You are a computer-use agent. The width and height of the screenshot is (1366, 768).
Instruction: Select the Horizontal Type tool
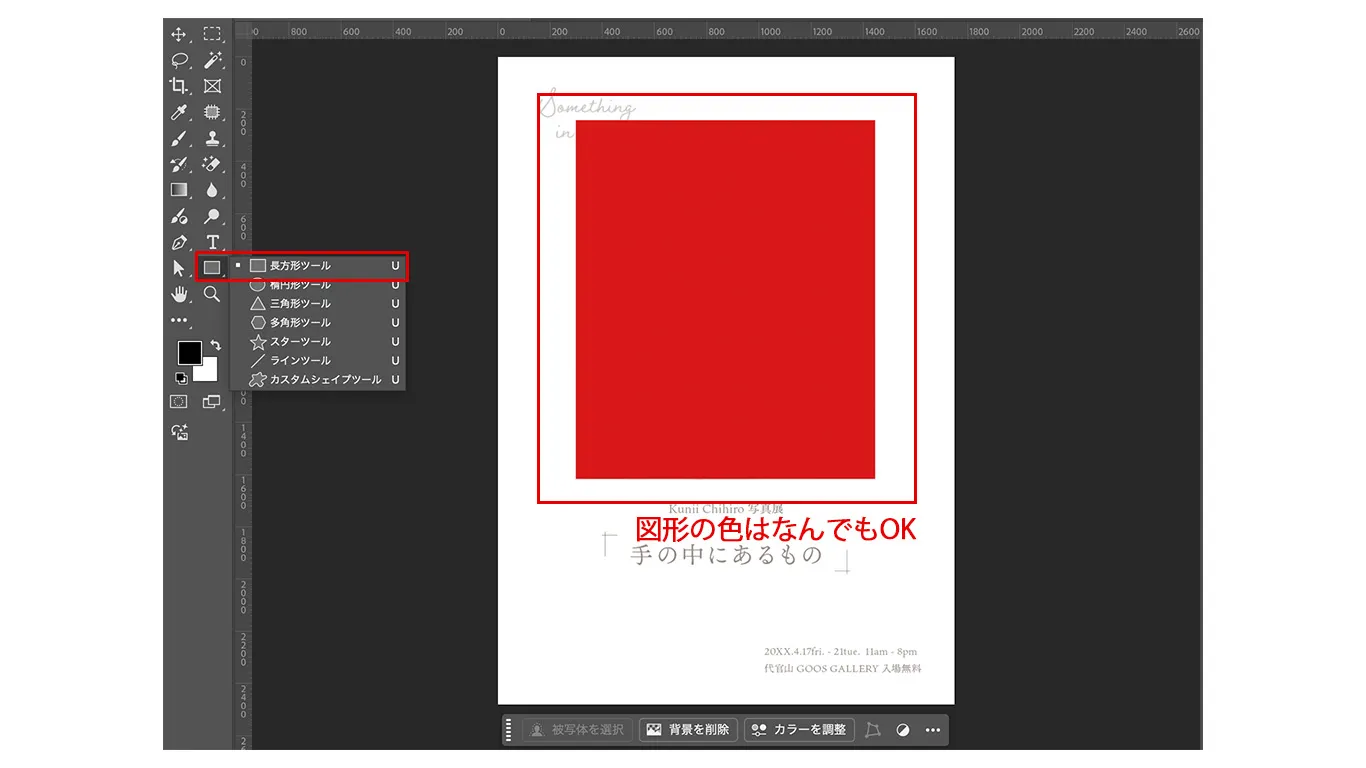coord(212,242)
